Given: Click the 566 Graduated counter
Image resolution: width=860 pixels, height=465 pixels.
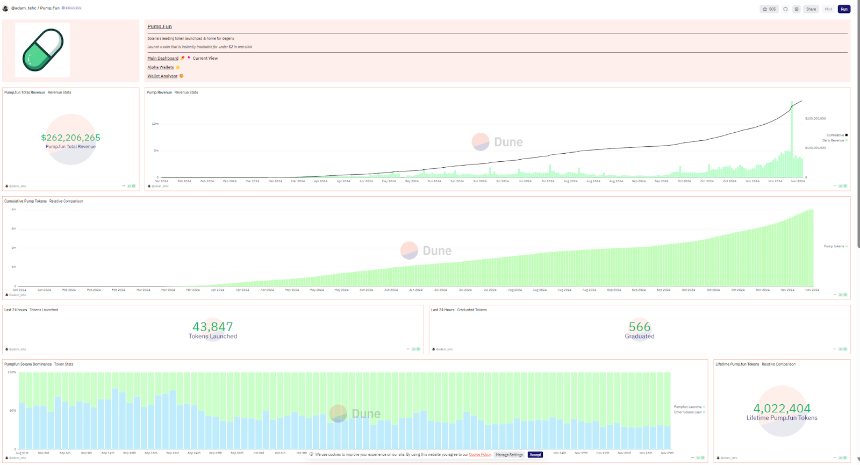Looking at the screenshot, I should pyautogui.click(x=640, y=326).
